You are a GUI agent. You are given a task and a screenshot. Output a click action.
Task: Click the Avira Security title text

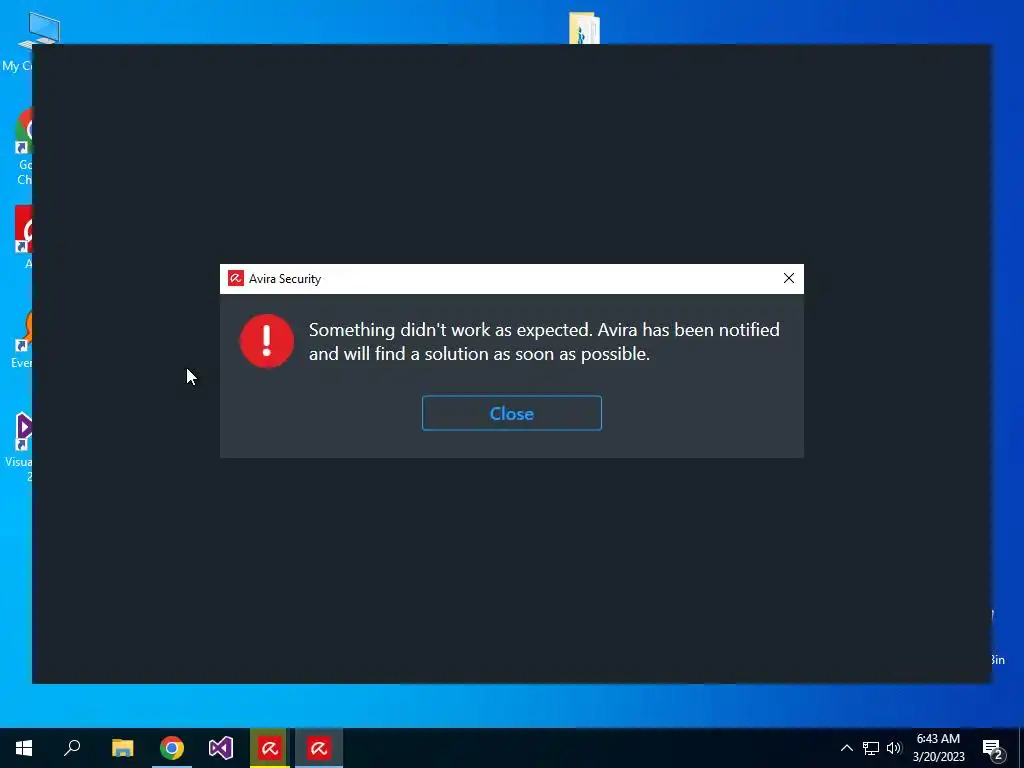[x=285, y=279]
